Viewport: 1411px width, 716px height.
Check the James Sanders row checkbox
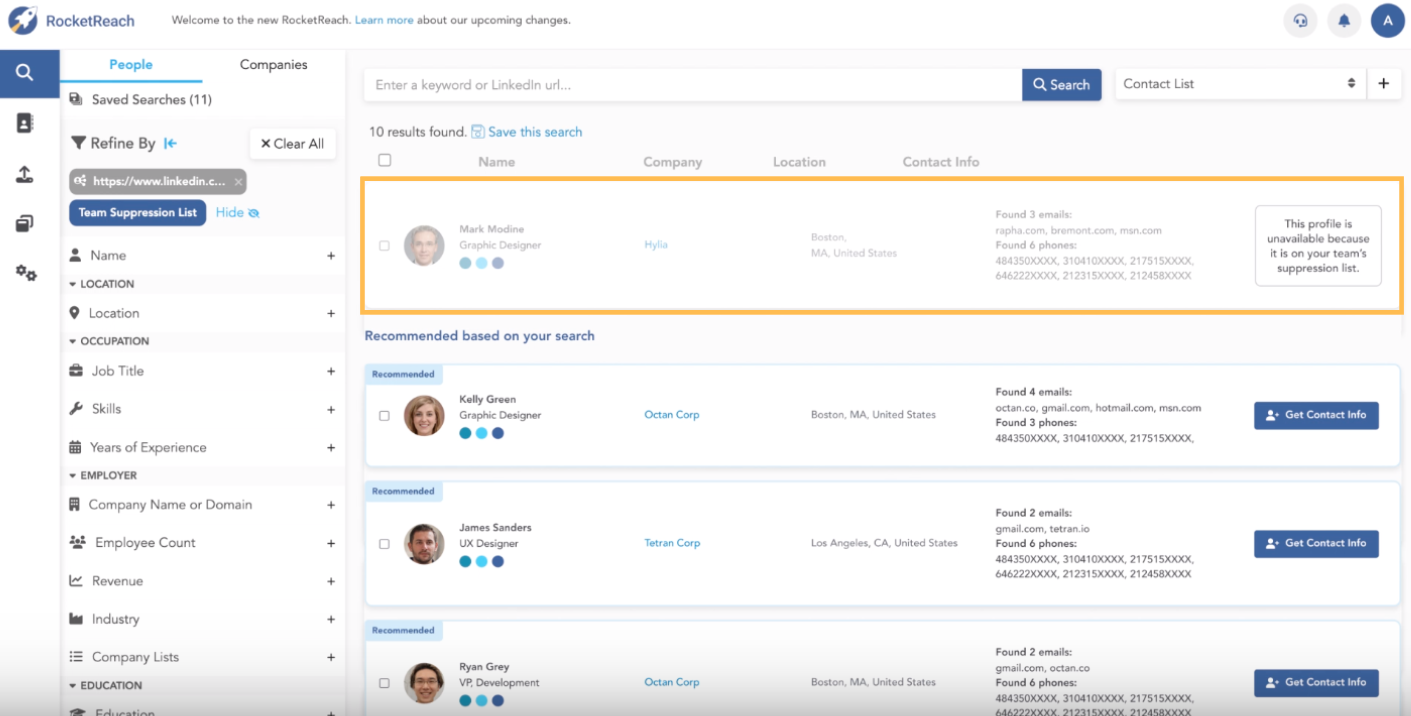tap(384, 544)
